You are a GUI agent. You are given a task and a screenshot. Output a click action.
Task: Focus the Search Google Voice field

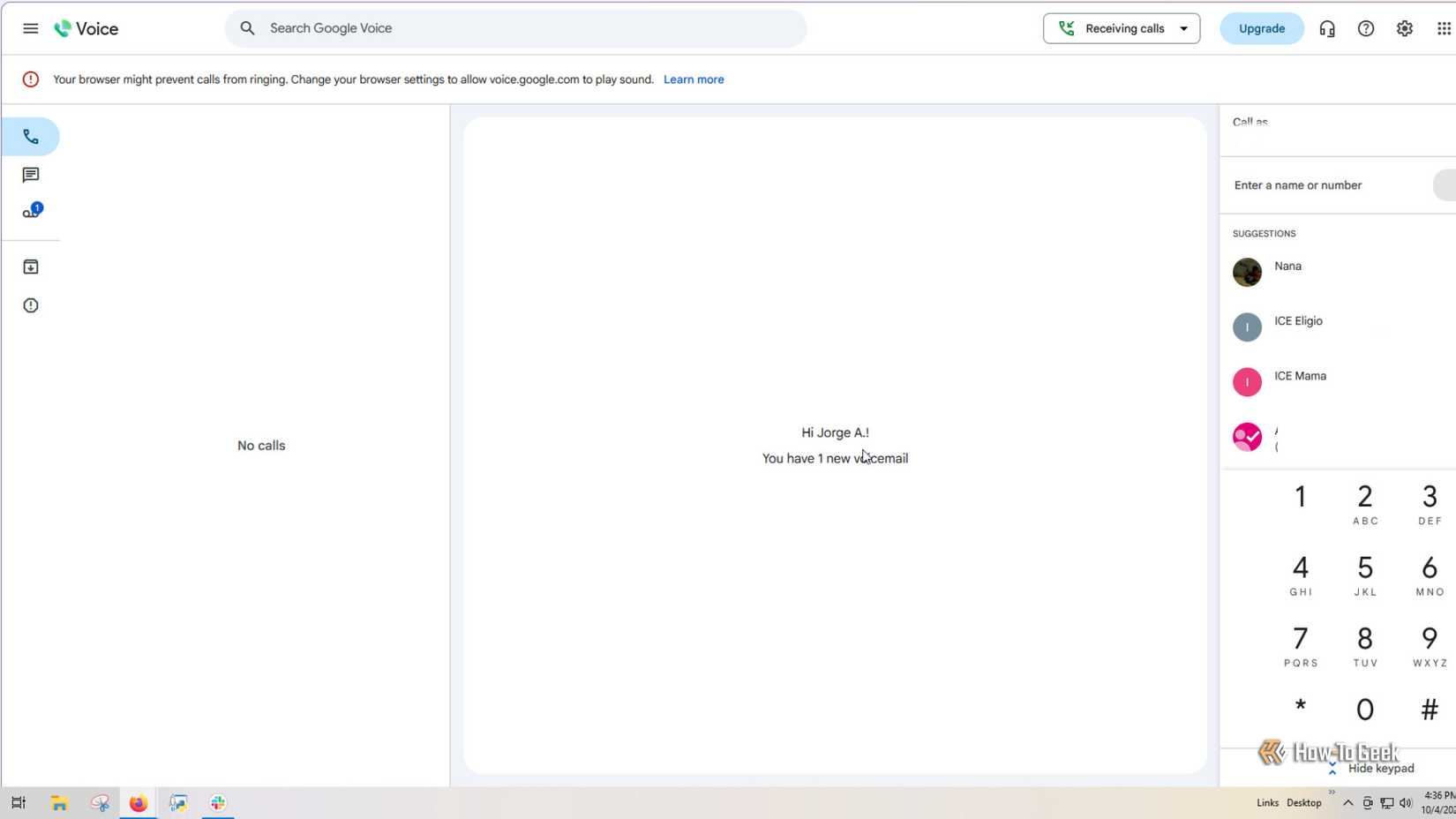click(x=516, y=28)
